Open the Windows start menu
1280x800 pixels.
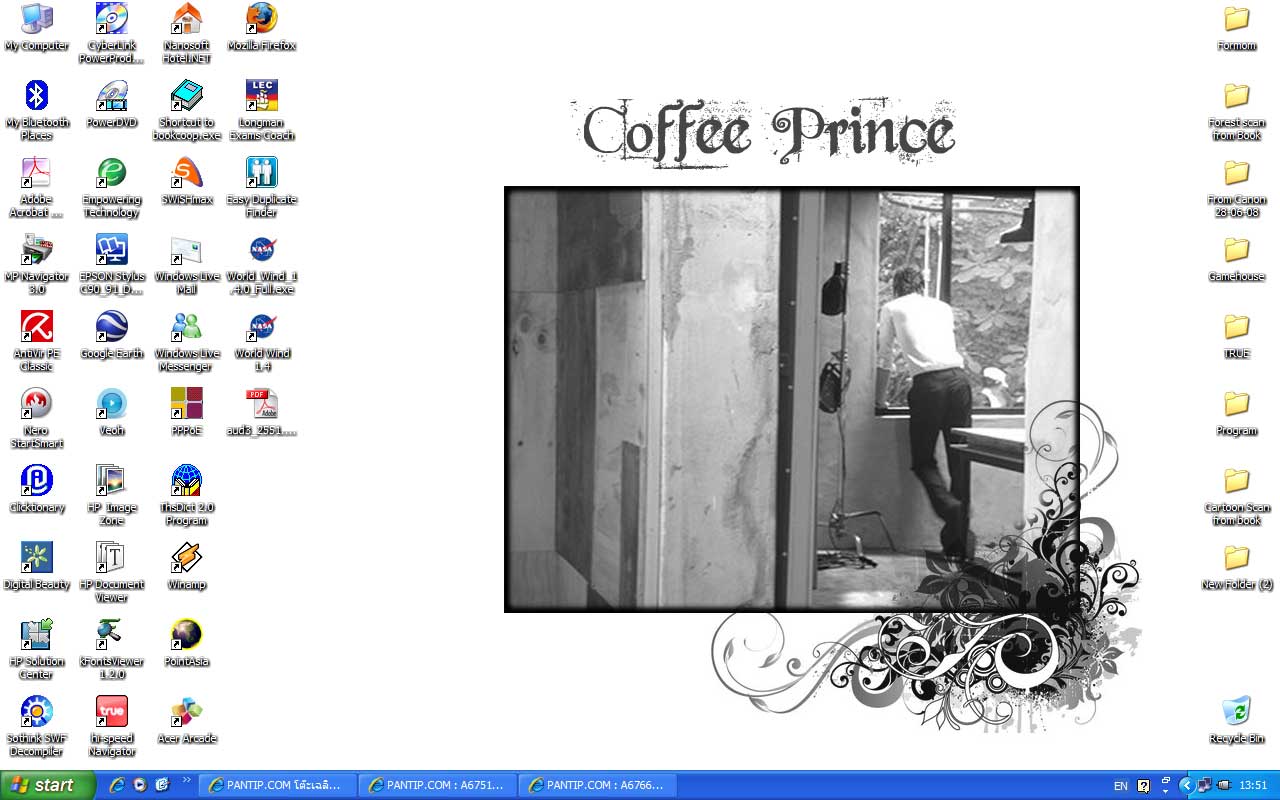[47, 785]
